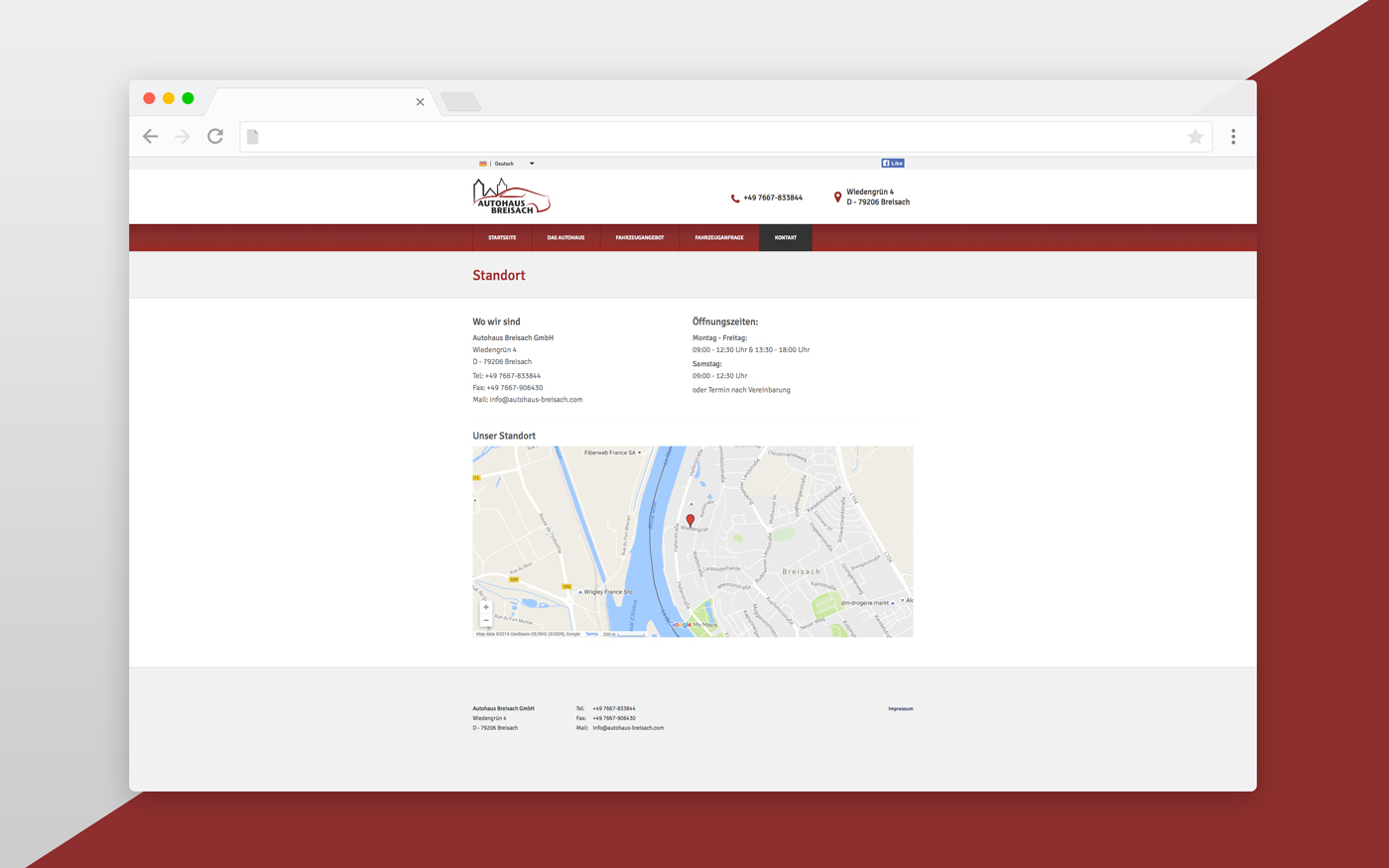Click the header phone number +49 7667-833844
This screenshot has height=868, width=1389.
coord(773,198)
